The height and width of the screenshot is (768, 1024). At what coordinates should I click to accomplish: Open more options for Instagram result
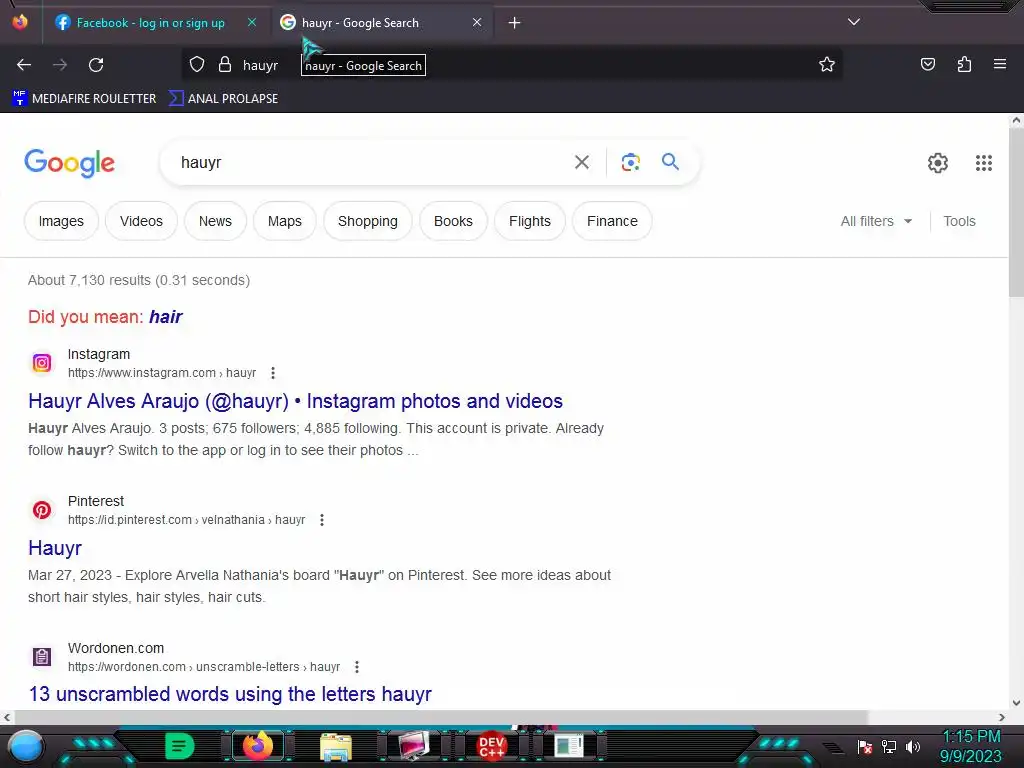pyautogui.click(x=273, y=373)
